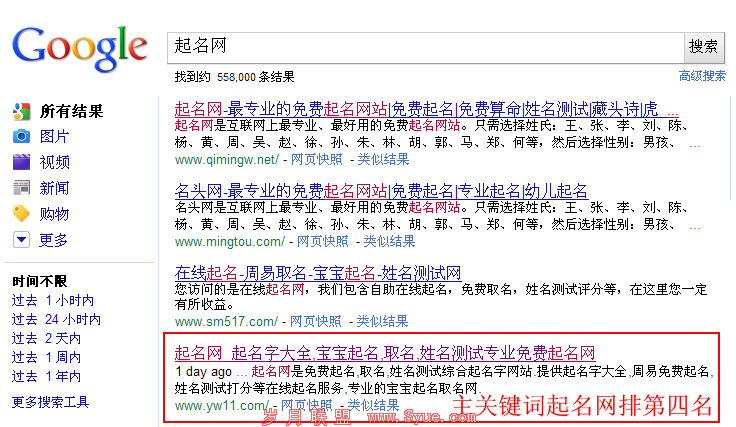Viewport: 736px width, 427px height.
Task: Open 图片 images search via camera icon
Action: [x=21, y=137]
